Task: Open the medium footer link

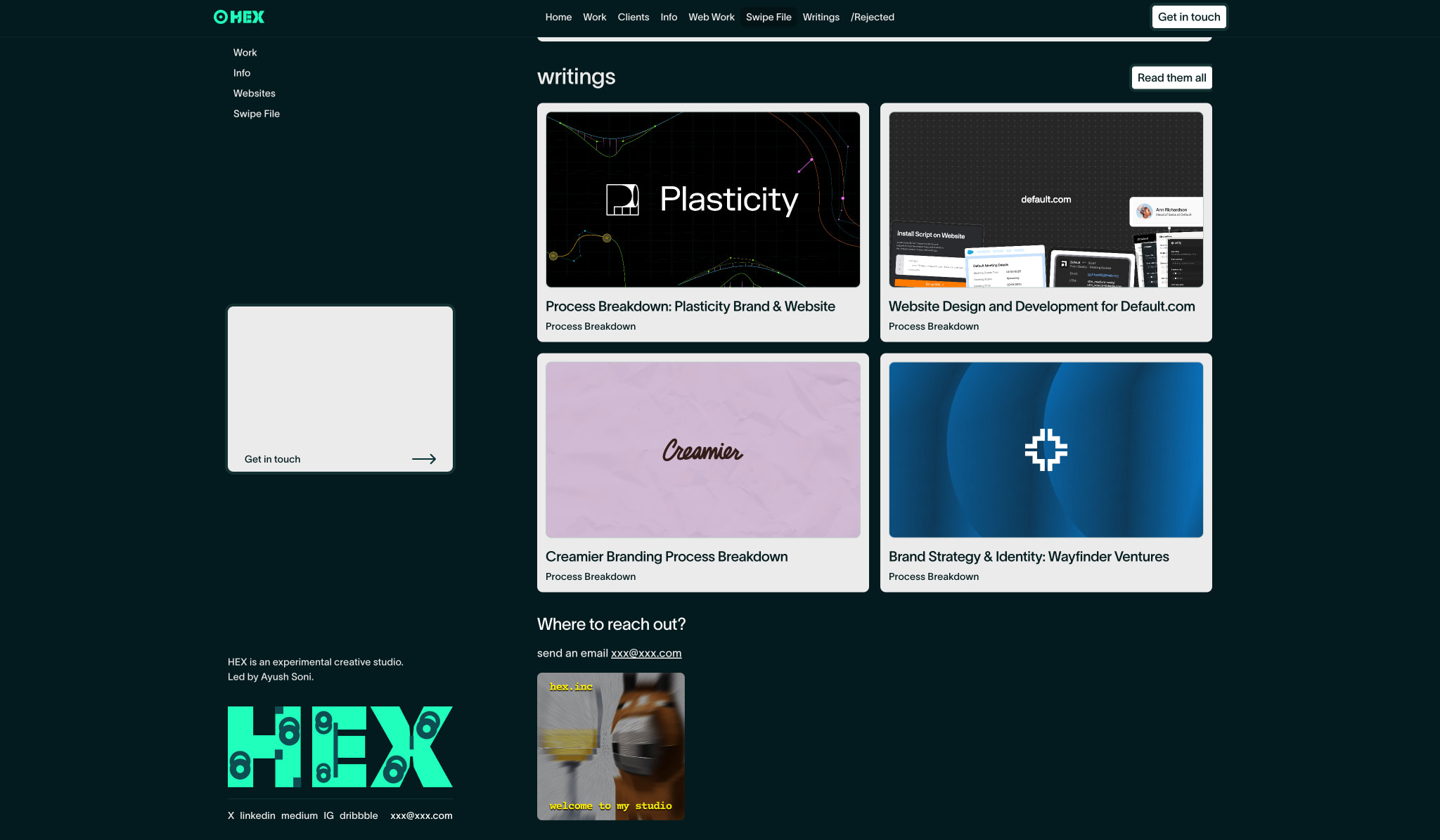Action: [300, 815]
